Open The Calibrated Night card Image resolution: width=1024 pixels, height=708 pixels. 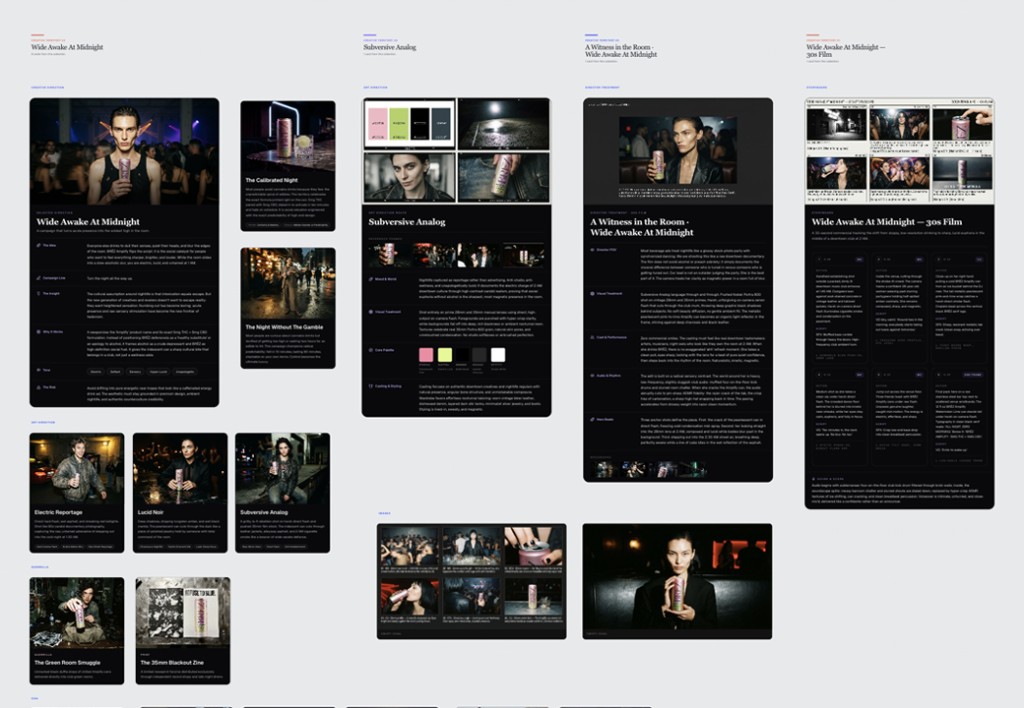[288, 165]
